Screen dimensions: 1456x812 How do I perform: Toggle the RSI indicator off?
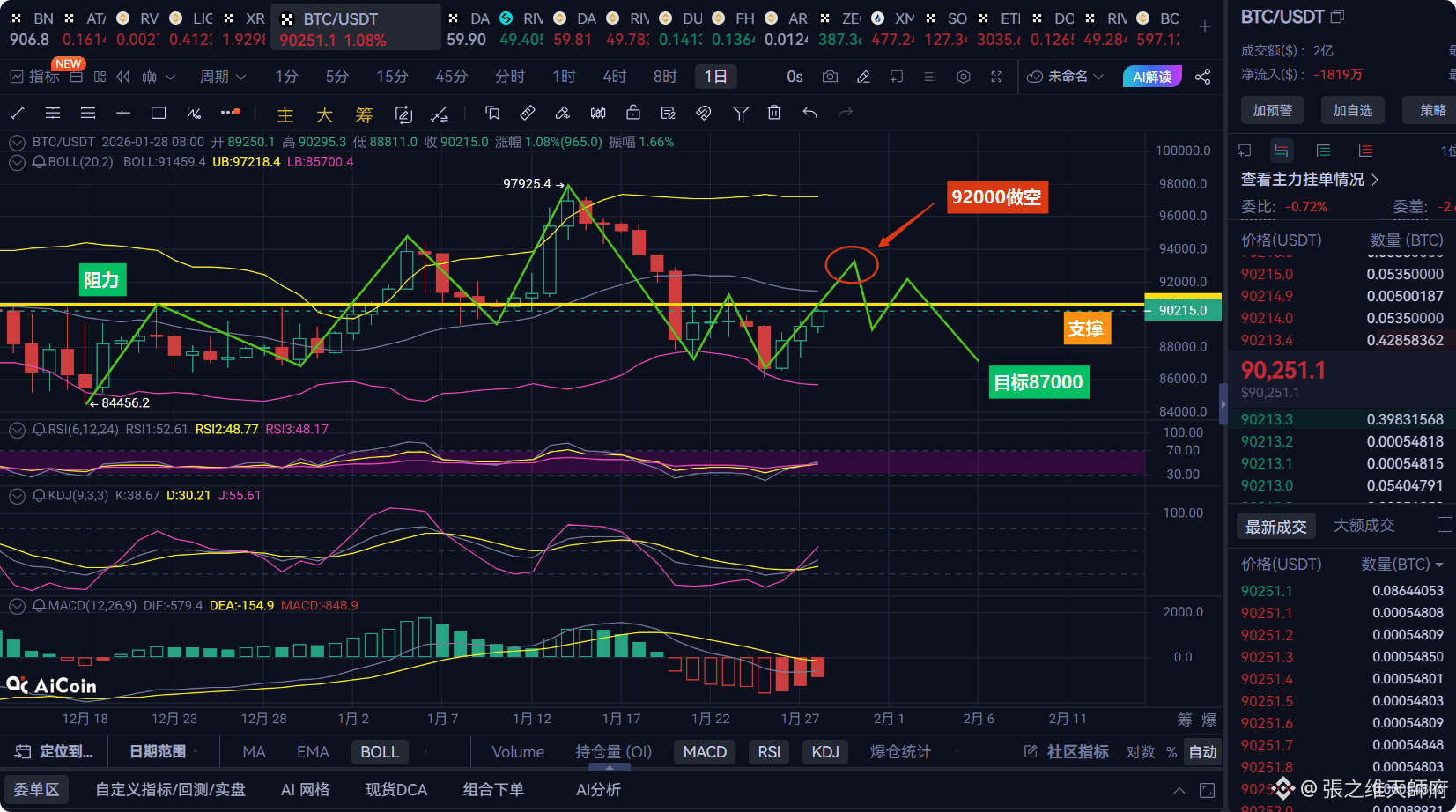(x=769, y=751)
